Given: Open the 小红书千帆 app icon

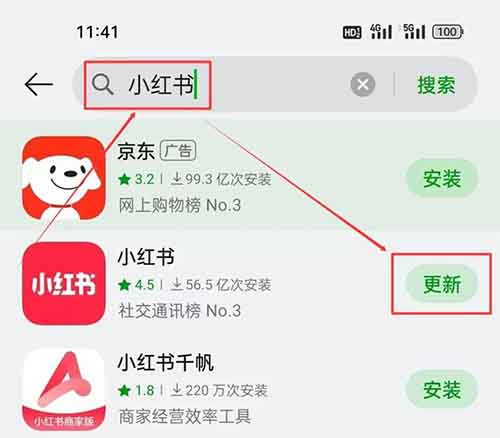Looking at the screenshot, I should [63, 389].
